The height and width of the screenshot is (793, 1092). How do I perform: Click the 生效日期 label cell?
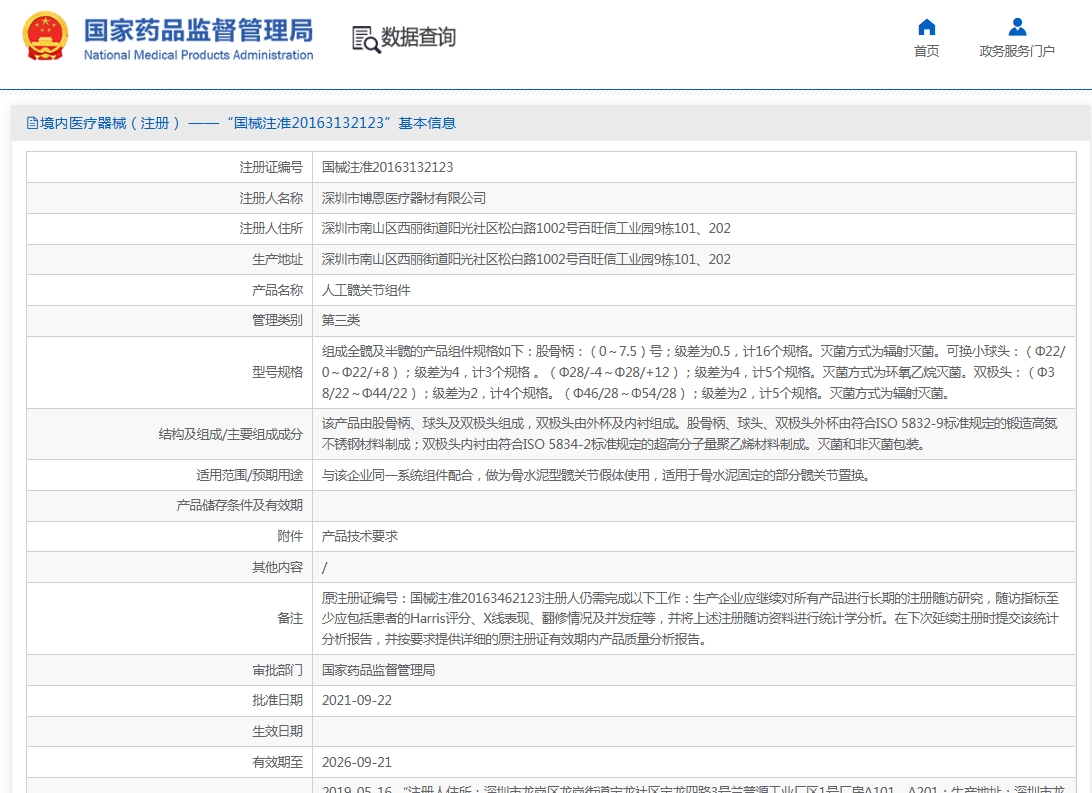(x=169, y=731)
